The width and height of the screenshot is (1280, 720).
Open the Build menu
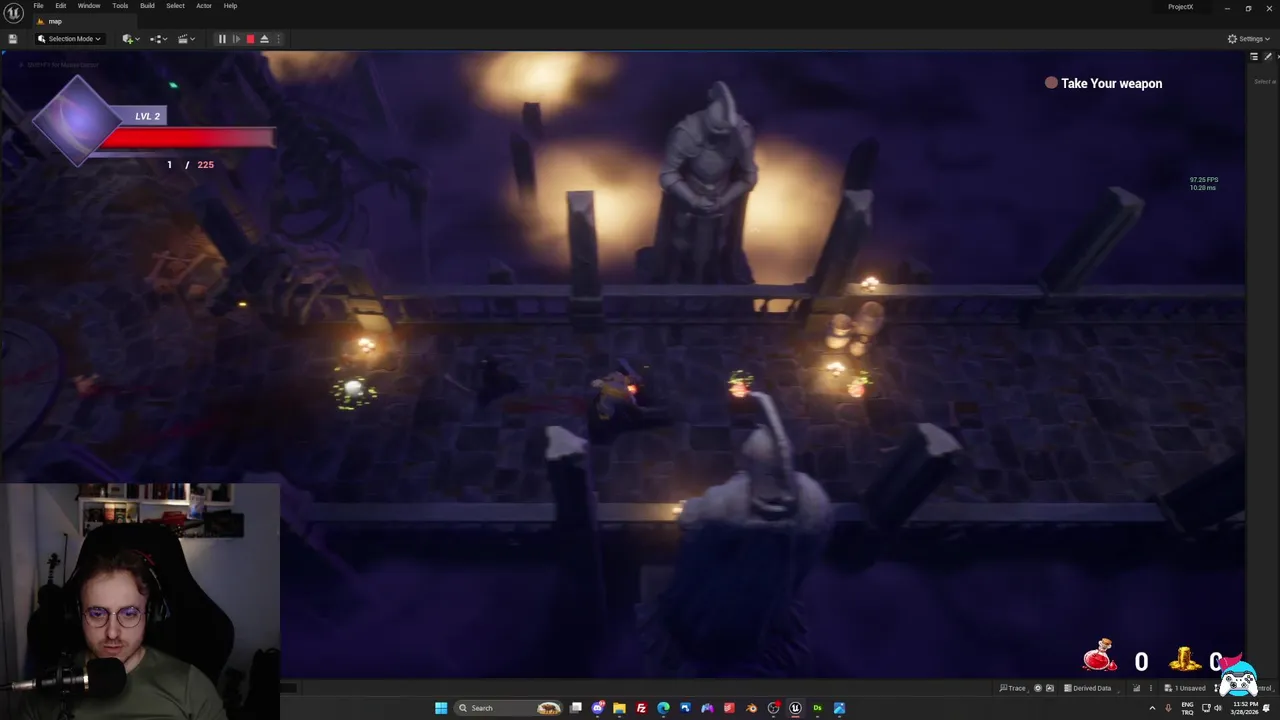click(x=147, y=6)
